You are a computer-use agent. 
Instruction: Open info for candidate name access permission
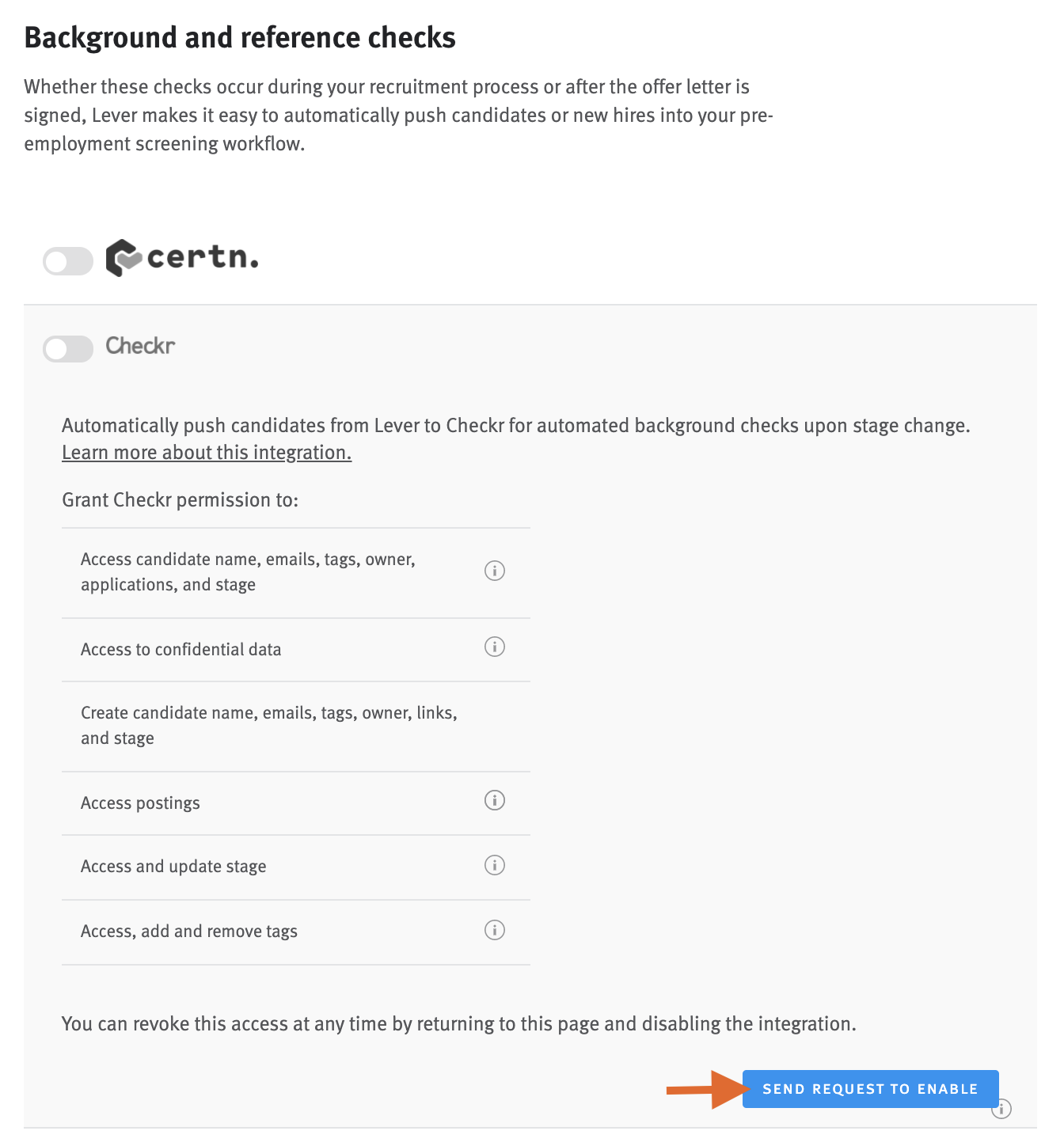click(494, 570)
